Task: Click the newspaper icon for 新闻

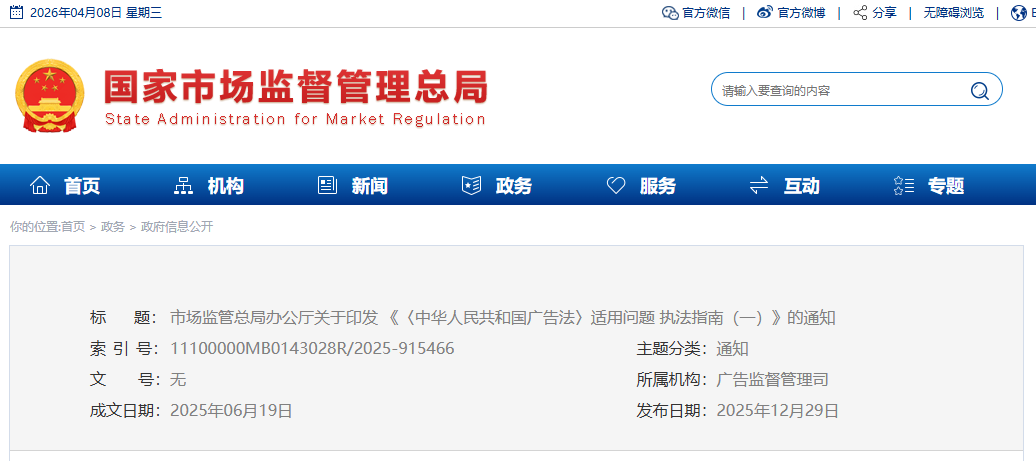Action: (x=327, y=186)
